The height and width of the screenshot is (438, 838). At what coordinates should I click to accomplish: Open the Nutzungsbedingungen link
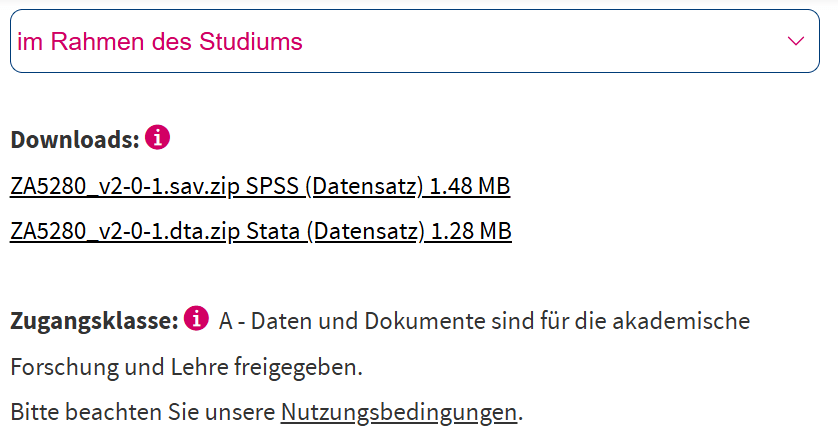pyautogui.click(x=398, y=412)
